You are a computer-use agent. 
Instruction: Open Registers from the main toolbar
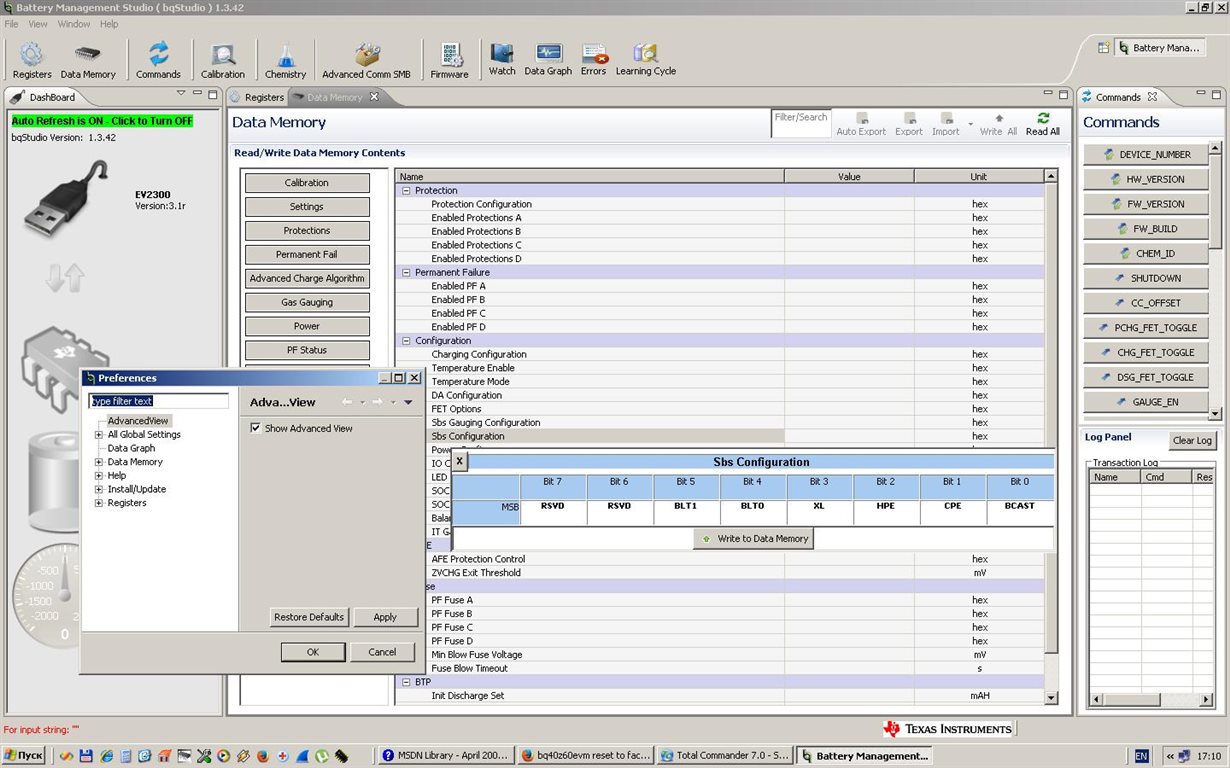(32, 60)
